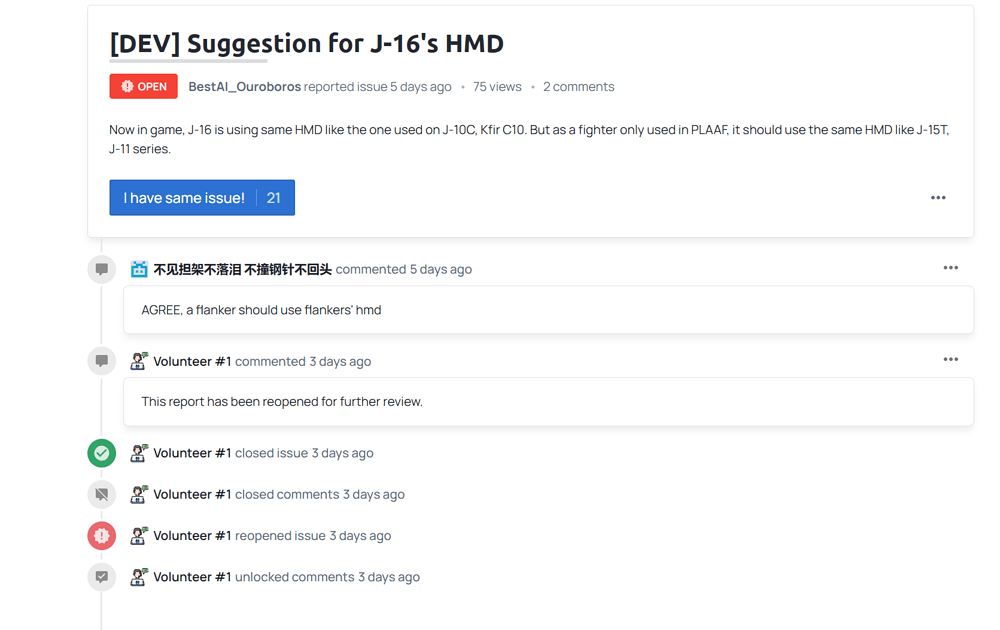The image size is (1000, 630).
Task: Click the red OPEN status badge
Action: (143, 86)
